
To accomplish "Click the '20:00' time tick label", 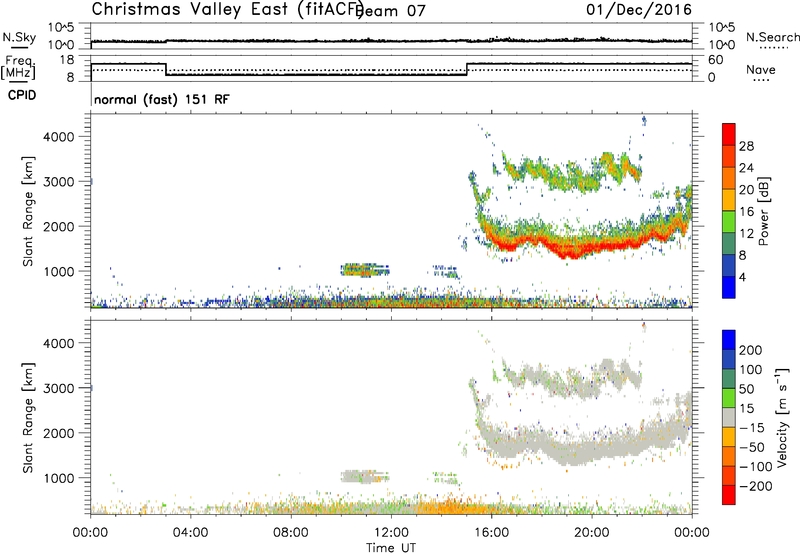I will pyautogui.click(x=592, y=533).
